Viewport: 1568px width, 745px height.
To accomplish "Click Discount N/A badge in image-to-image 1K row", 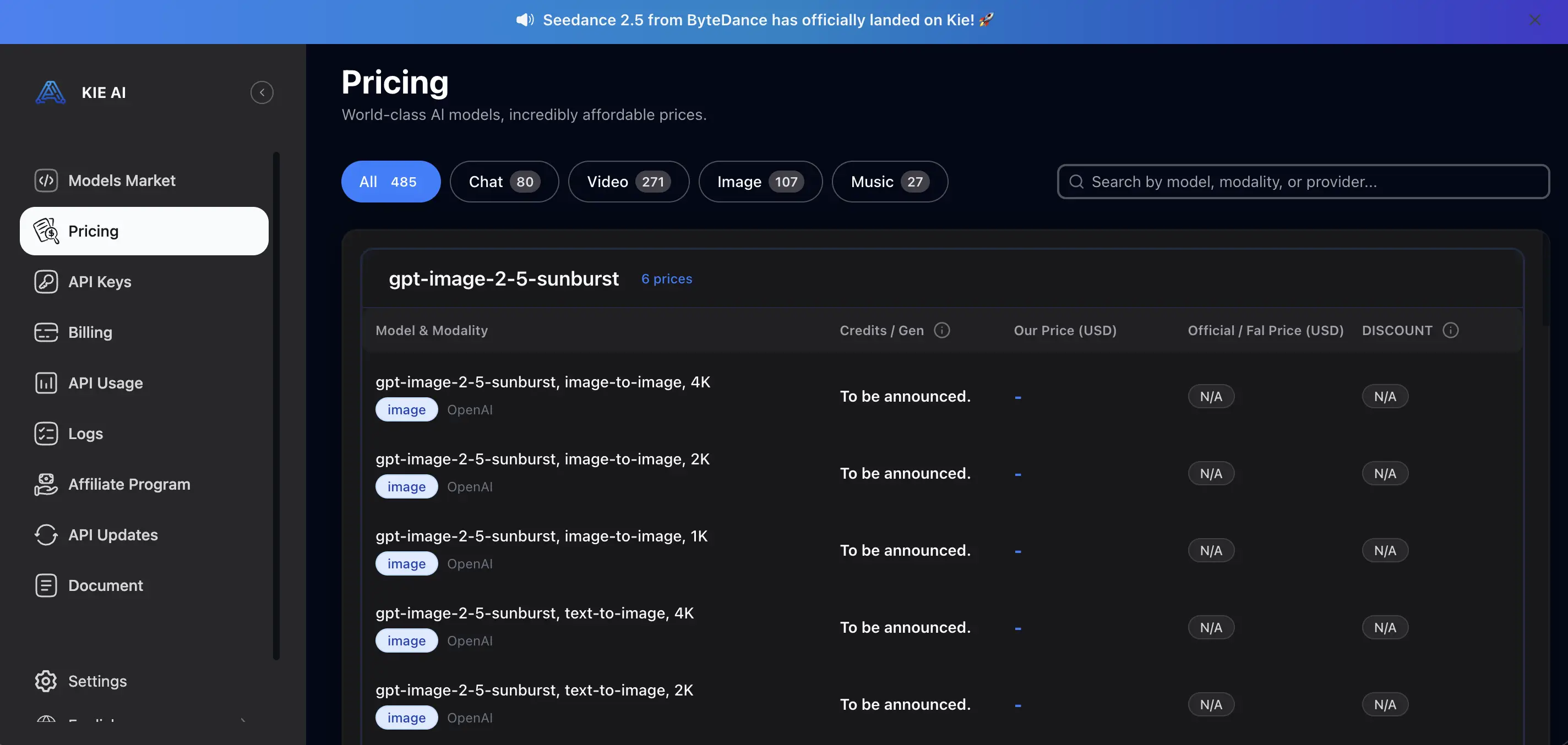I will (x=1385, y=550).
